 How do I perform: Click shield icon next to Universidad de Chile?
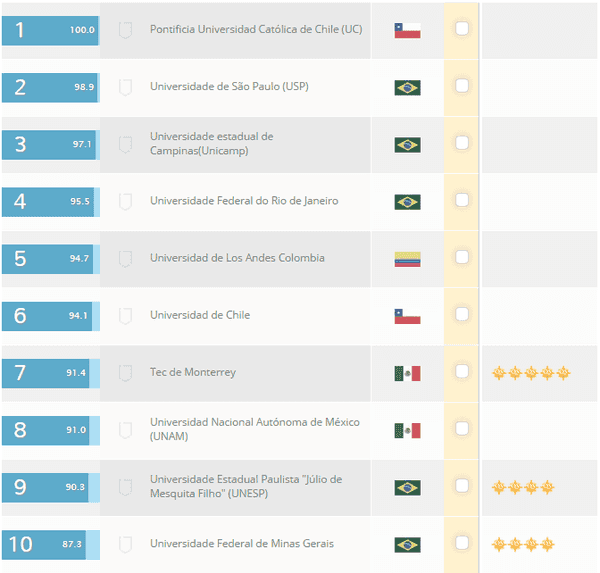click(x=126, y=316)
